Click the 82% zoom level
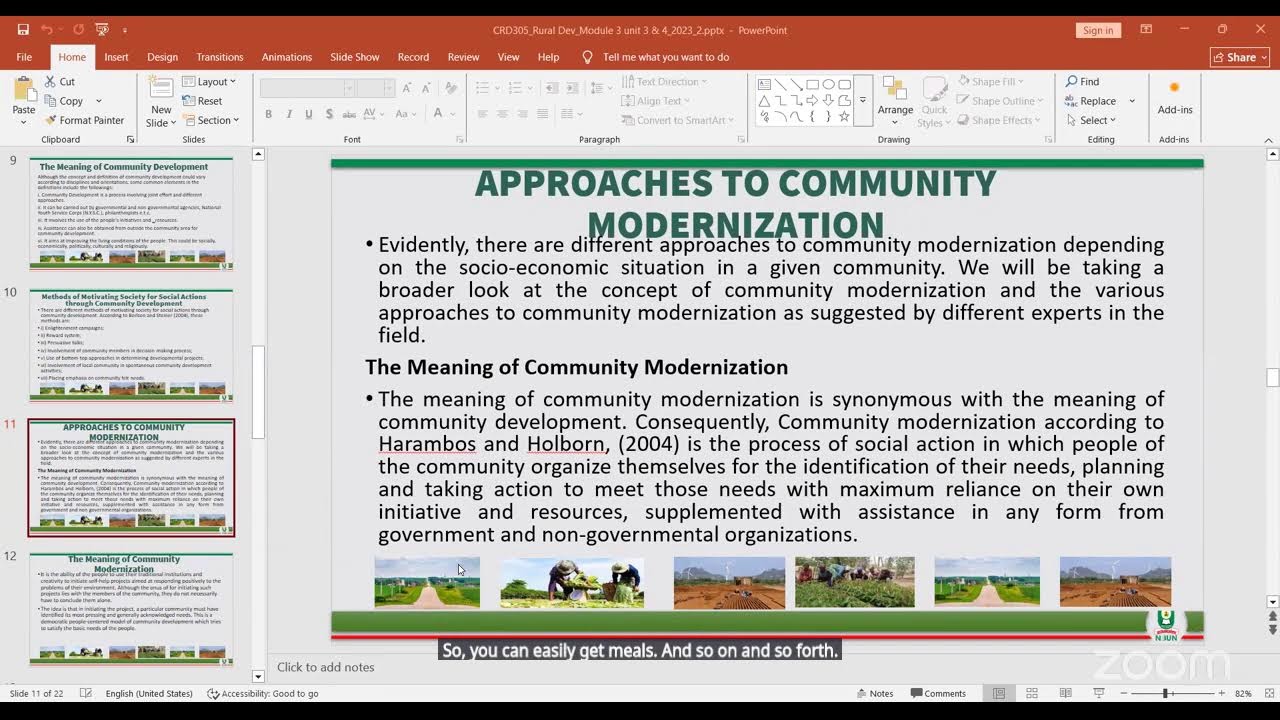Screen dimensions: 1280x720 point(1243,693)
